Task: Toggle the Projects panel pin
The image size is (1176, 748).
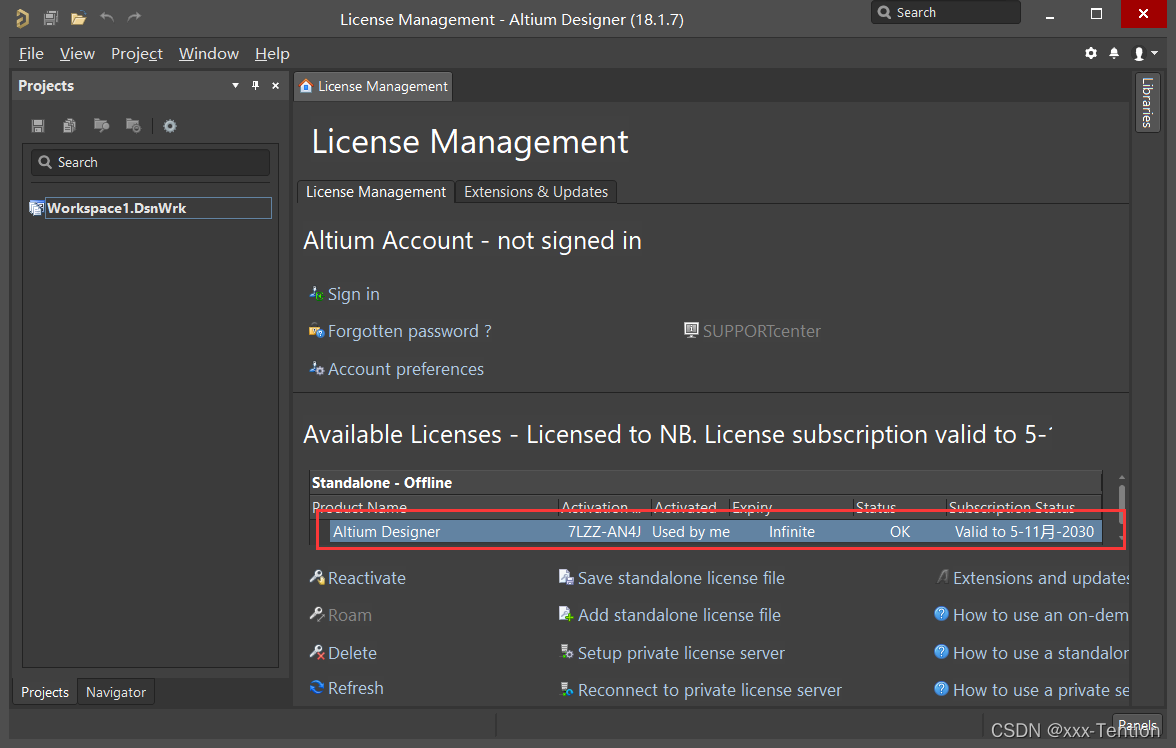Action: click(255, 86)
